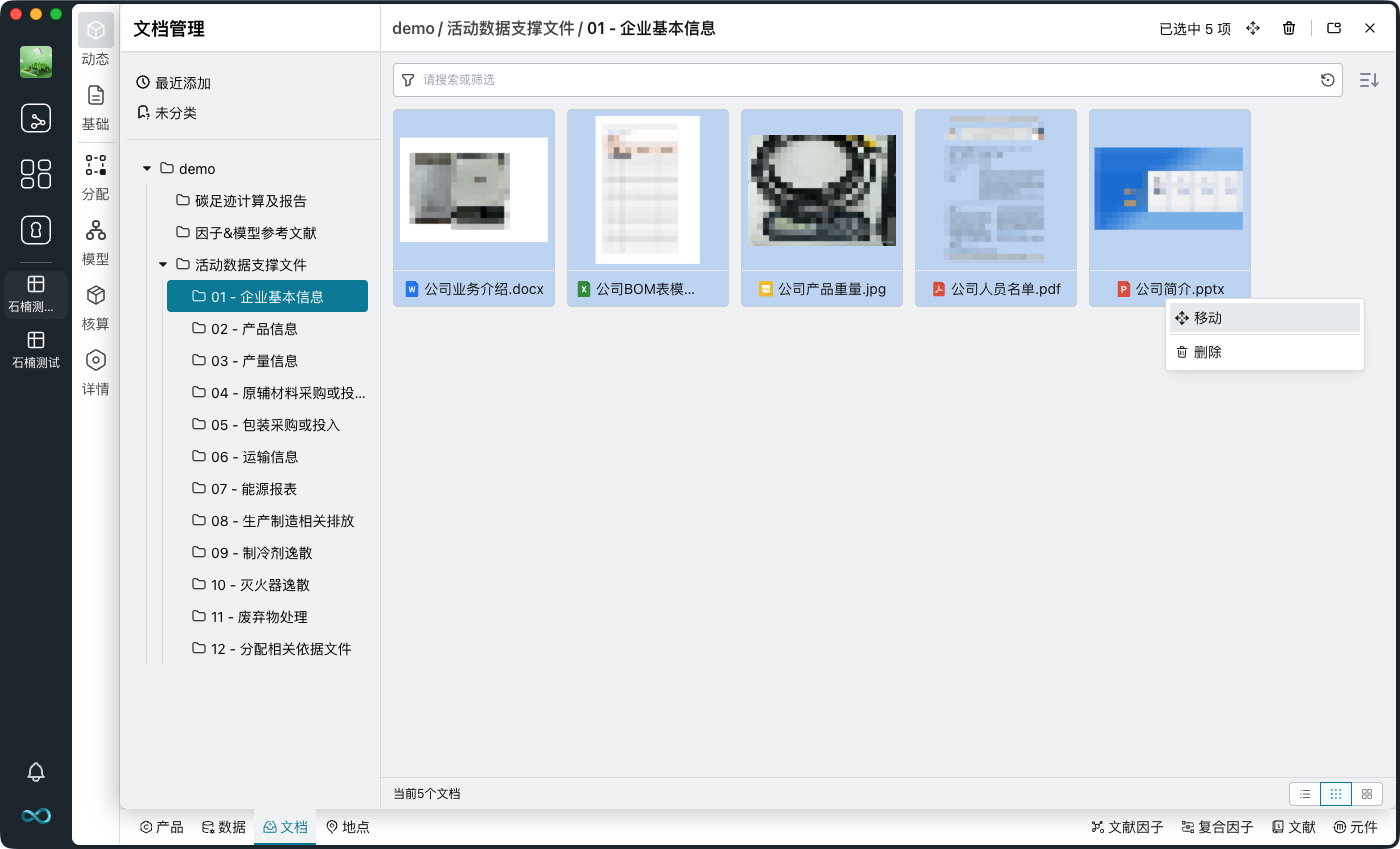选择「公司简介.pptx」缩略图
The height and width of the screenshot is (849, 1400).
(x=1169, y=190)
